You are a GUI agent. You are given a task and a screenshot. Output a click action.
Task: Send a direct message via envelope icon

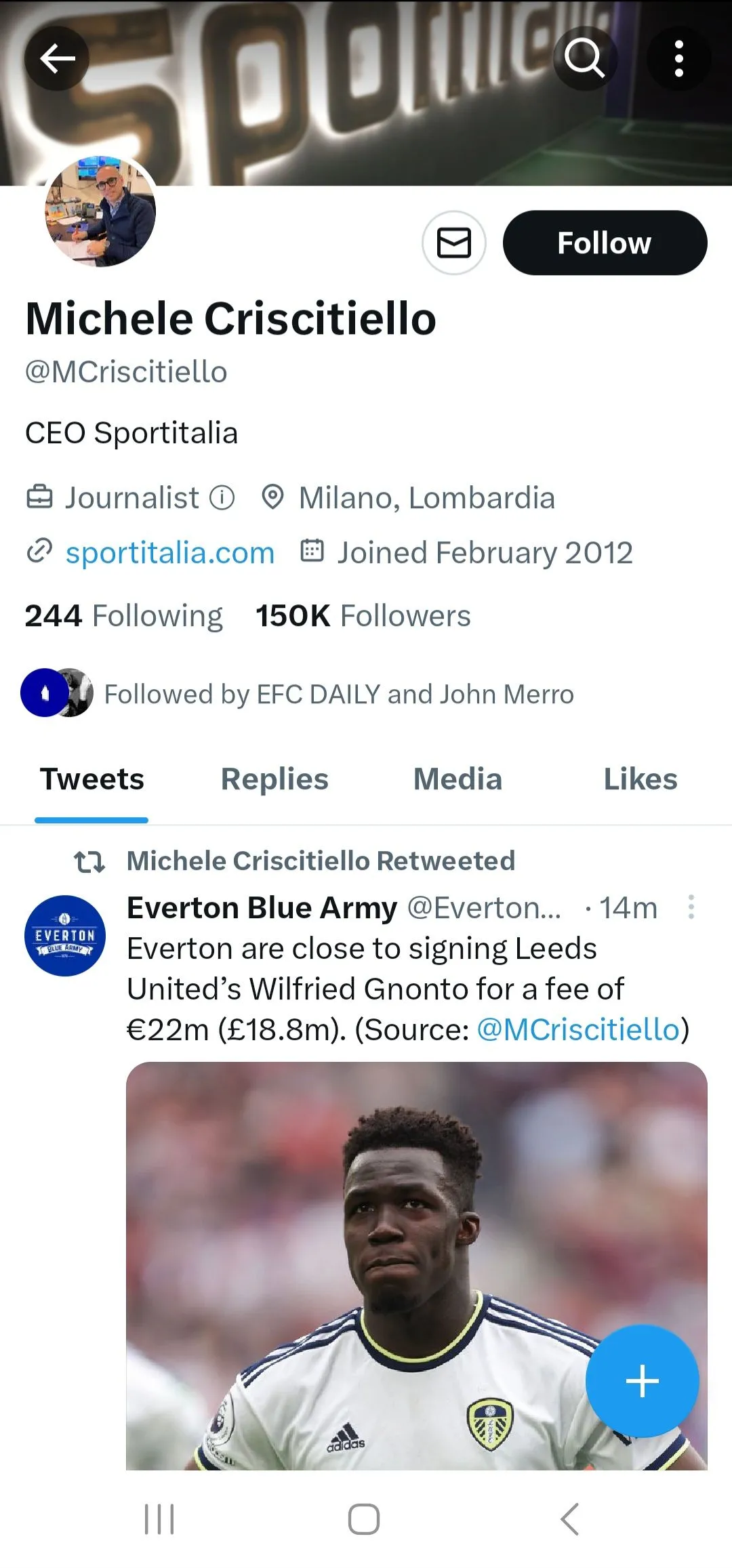coord(453,243)
